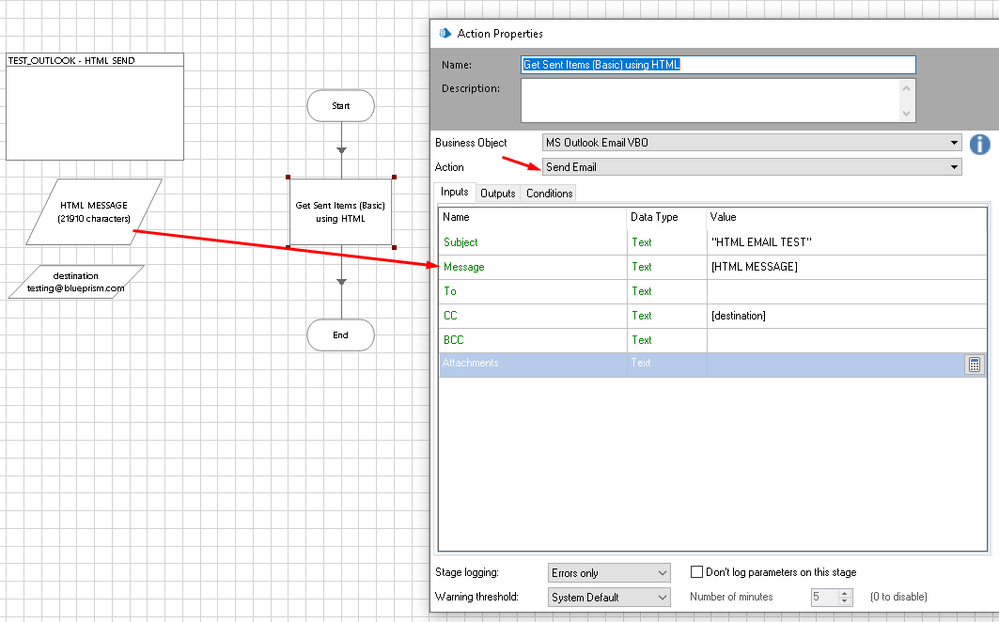Click the empty To value cell

[x=847, y=291]
